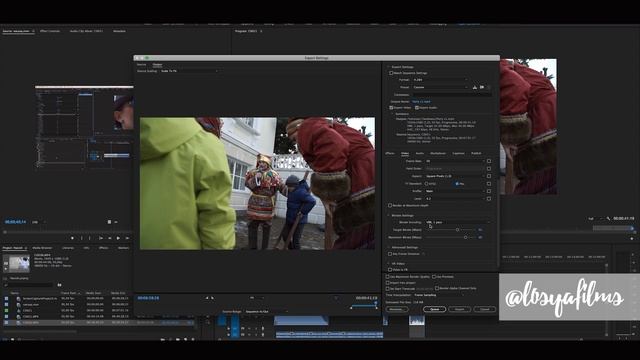Click the delete preset trash icon
640x360 pixels.
[489, 87]
